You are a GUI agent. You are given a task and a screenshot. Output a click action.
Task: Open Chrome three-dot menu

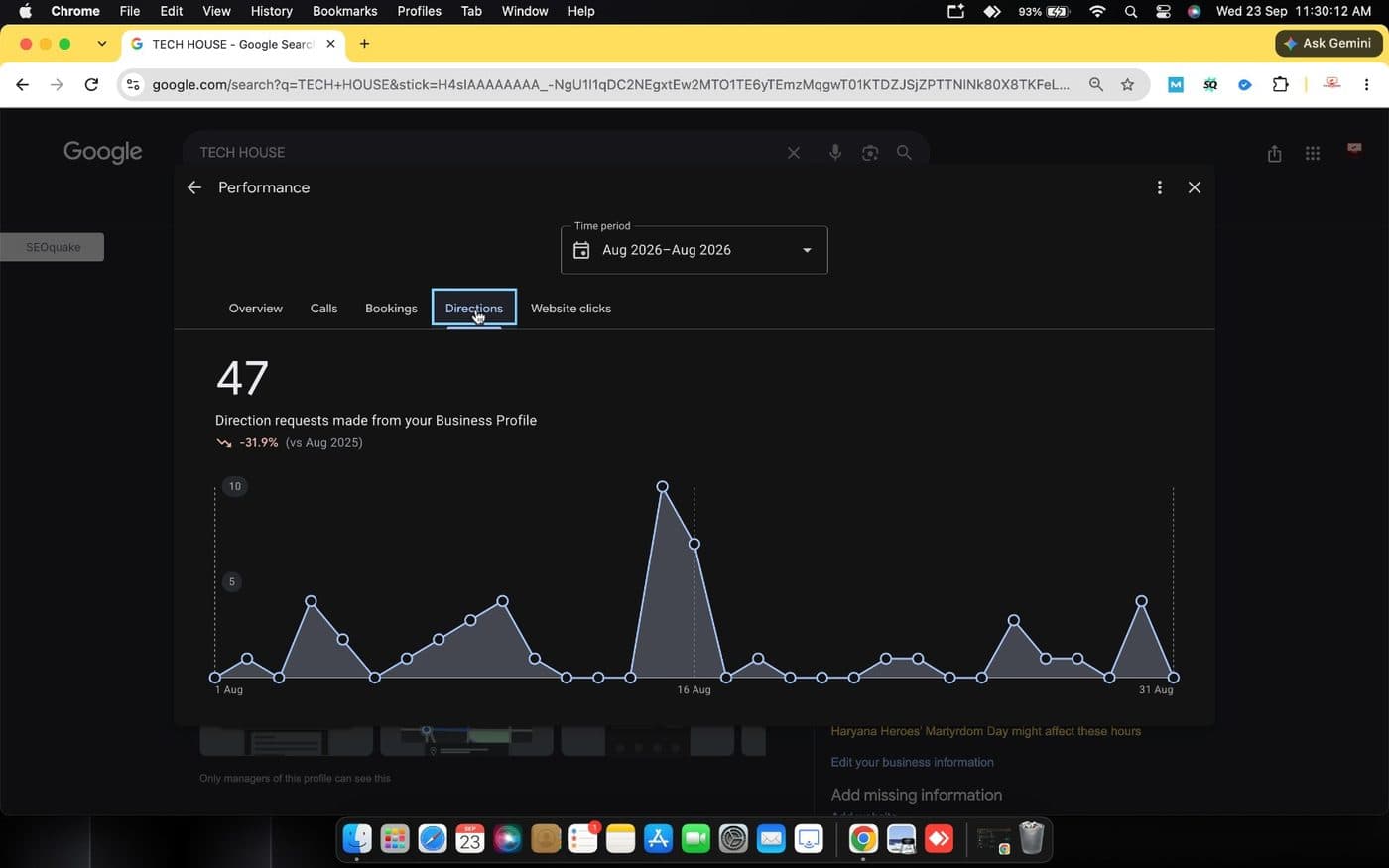(x=1366, y=85)
